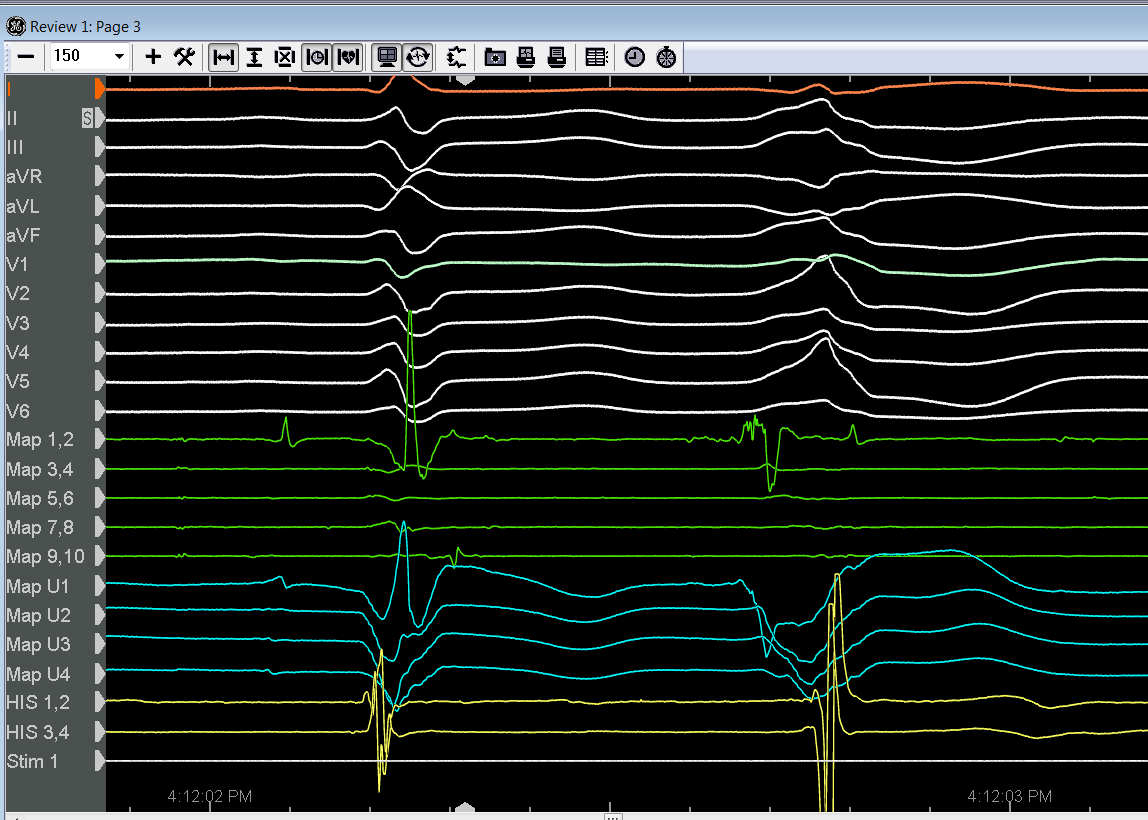Screen dimensions: 1148x820
Task: Open the 150 sweep speed dropdown
Action: [x=119, y=56]
